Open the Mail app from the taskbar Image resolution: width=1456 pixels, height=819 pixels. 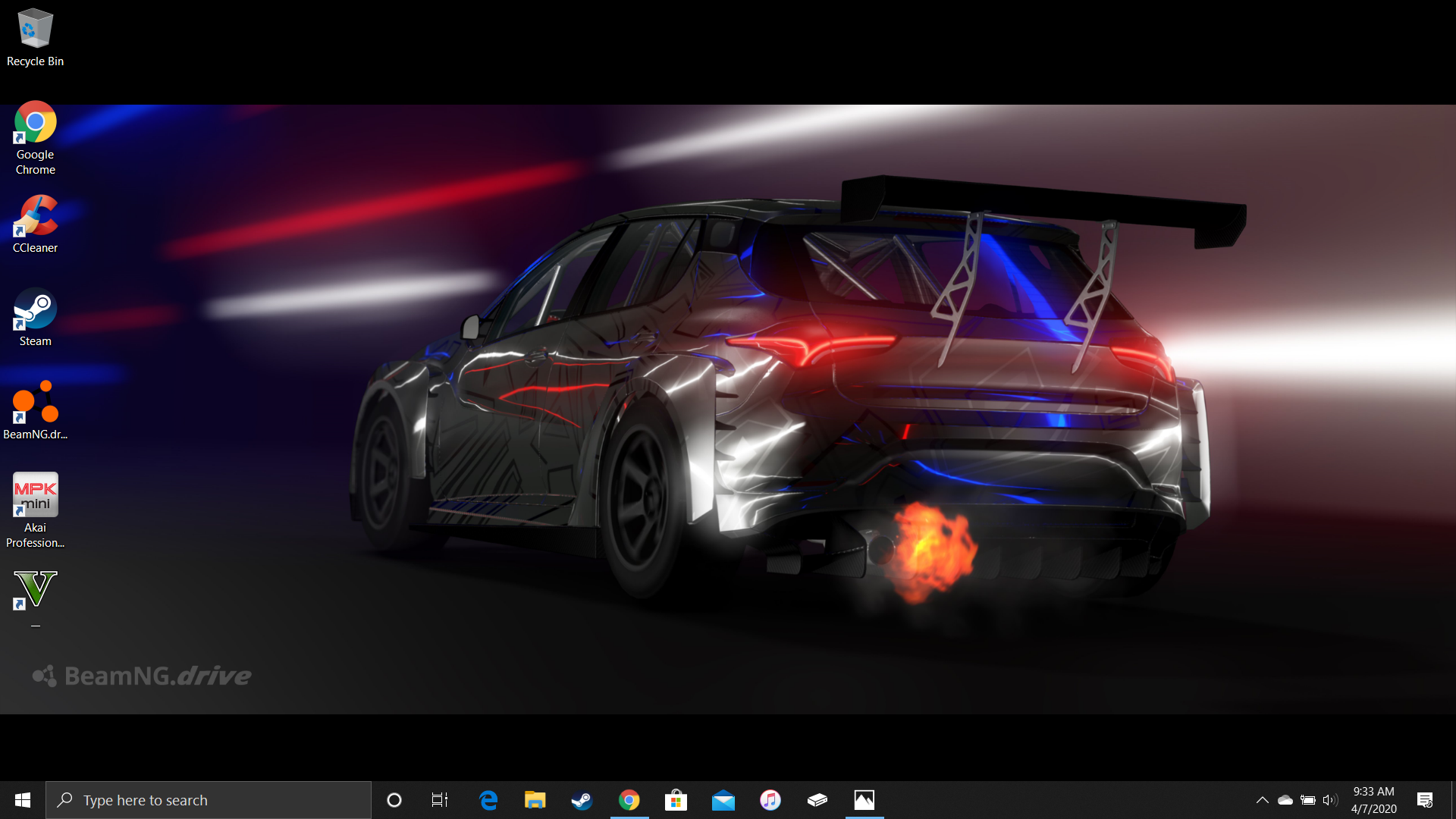pos(723,800)
